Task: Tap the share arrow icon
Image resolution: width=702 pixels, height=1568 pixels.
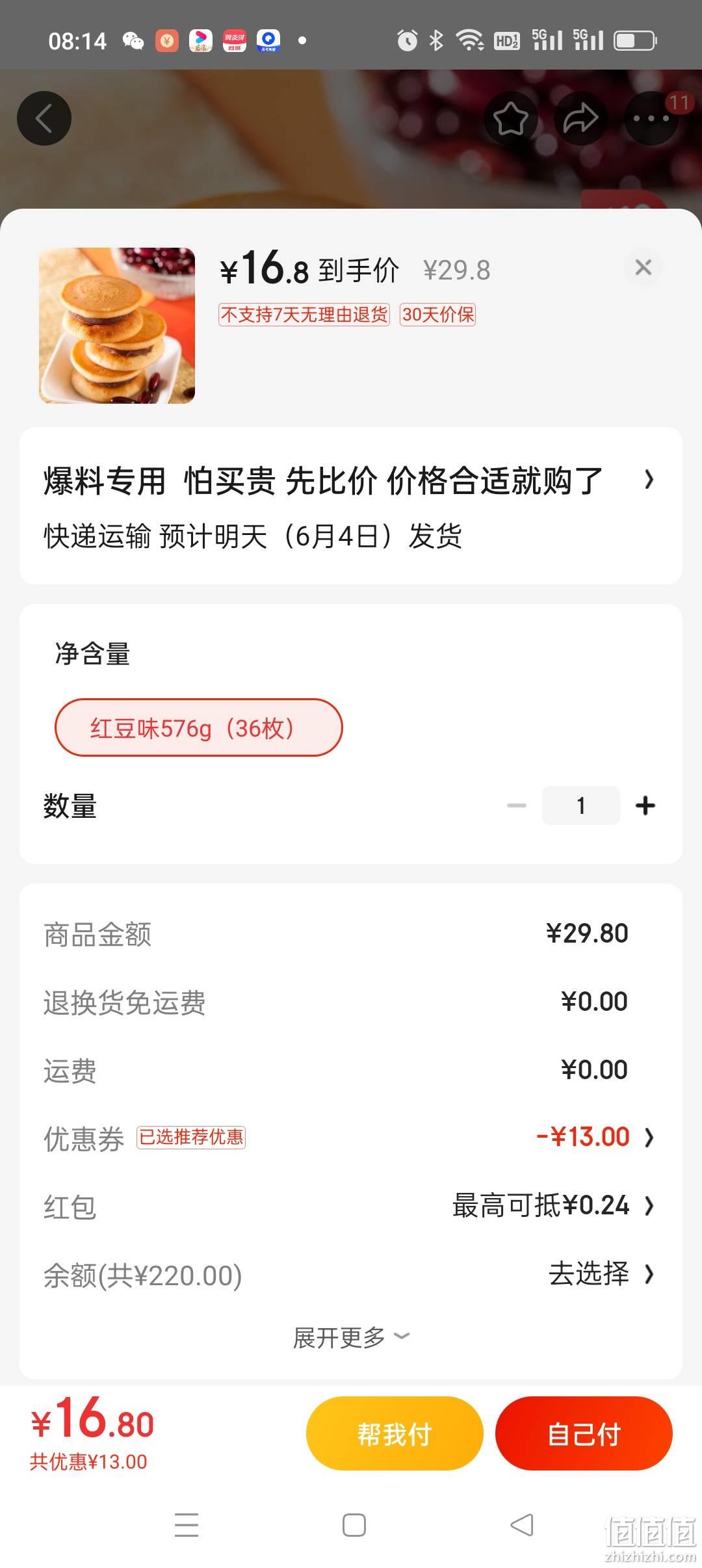Action: 580,118
